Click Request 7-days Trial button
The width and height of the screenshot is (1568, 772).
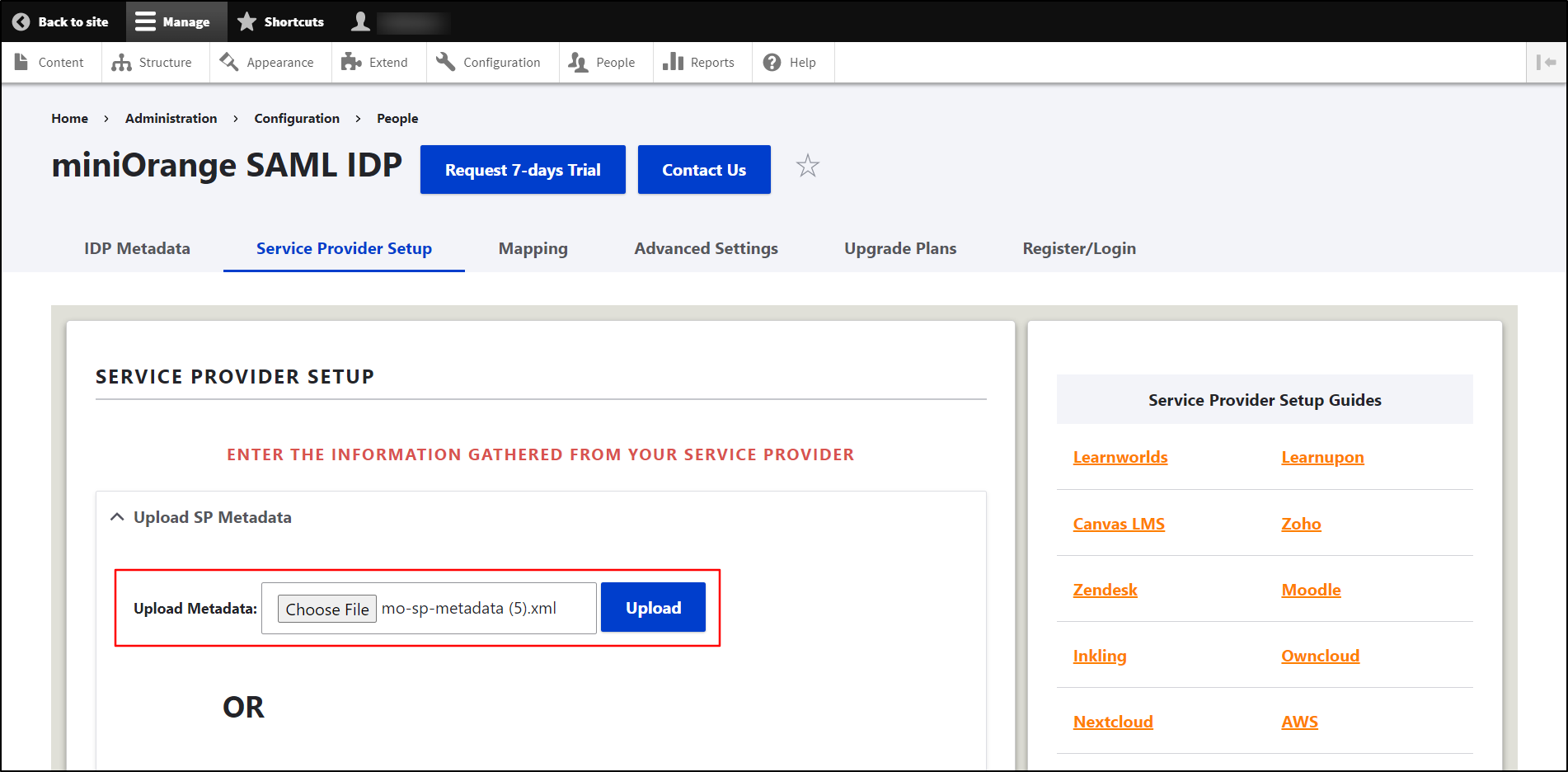pyautogui.click(x=523, y=170)
